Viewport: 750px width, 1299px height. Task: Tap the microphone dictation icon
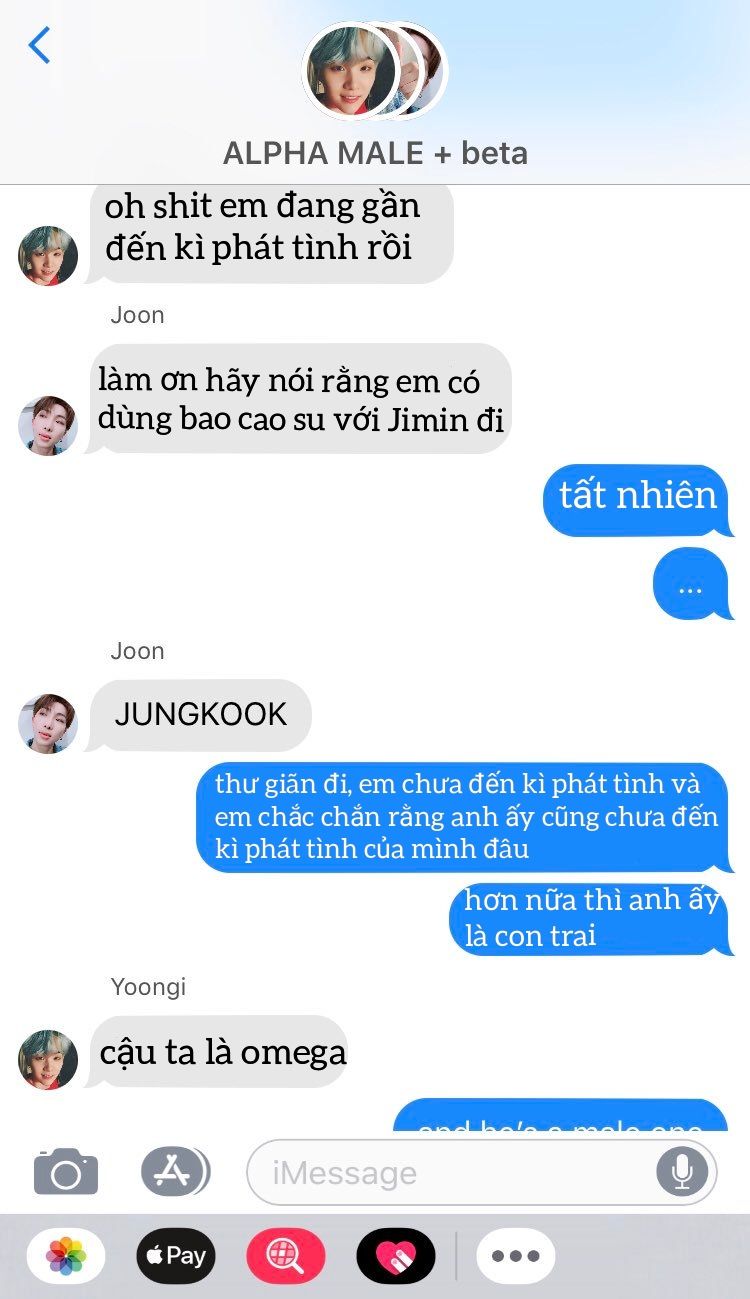pyautogui.click(x=682, y=1171)
